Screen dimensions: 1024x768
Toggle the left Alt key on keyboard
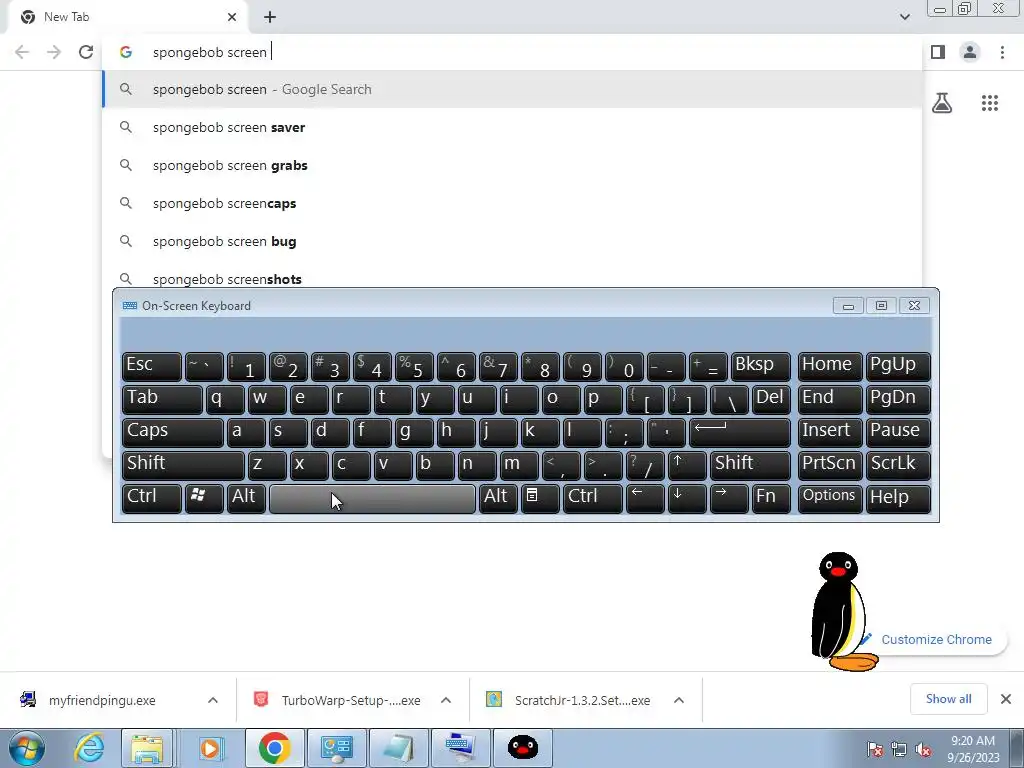pyautogui.click(x=246, y=498)
